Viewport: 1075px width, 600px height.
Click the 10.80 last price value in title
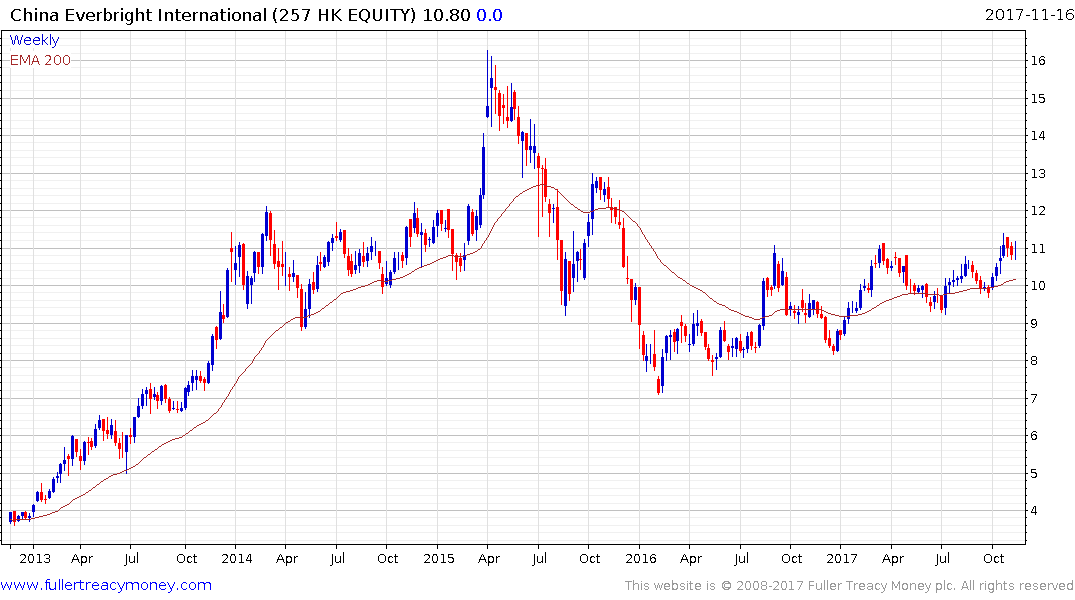coord(446,15)
